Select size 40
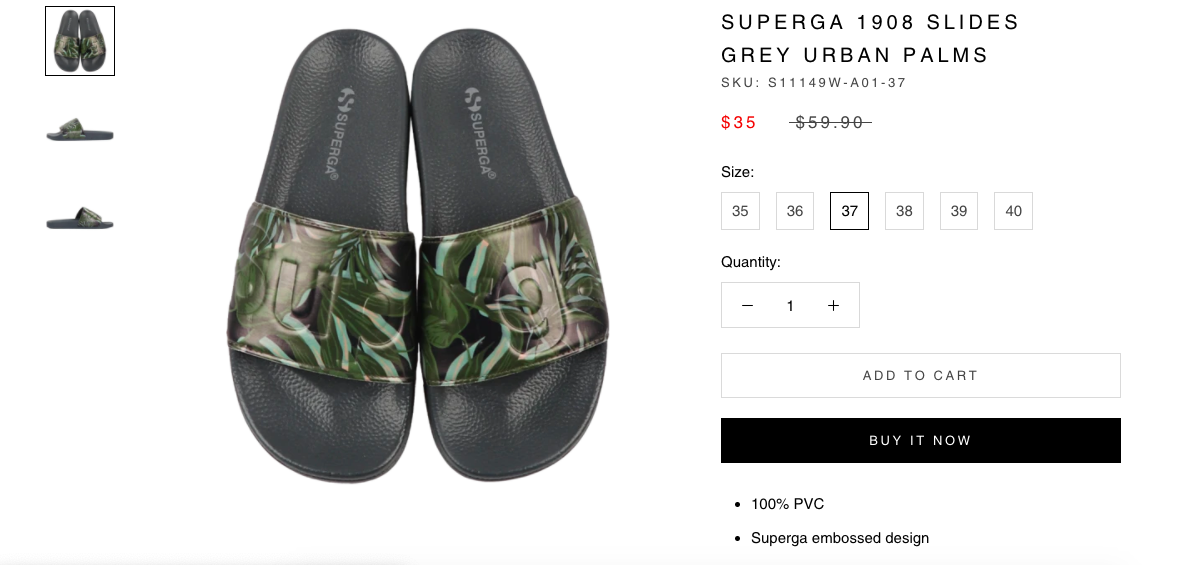Image resolution: width=1190 pixels, height=565 pixels. click(1013, 211)
